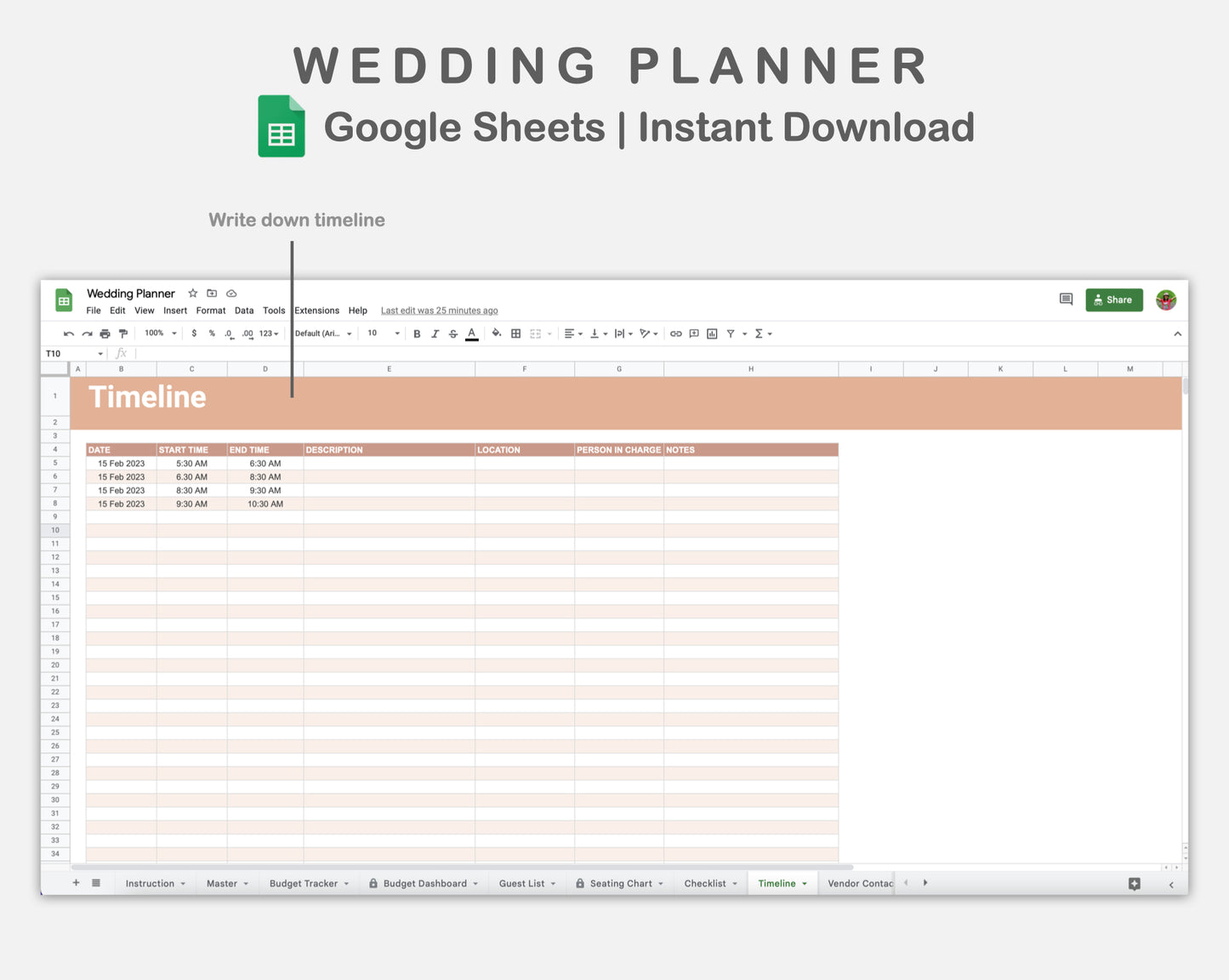The height and width of the screenshot is (980, 1229).
Task: Expand the zoom level dropdown
Action: point(159,333)
